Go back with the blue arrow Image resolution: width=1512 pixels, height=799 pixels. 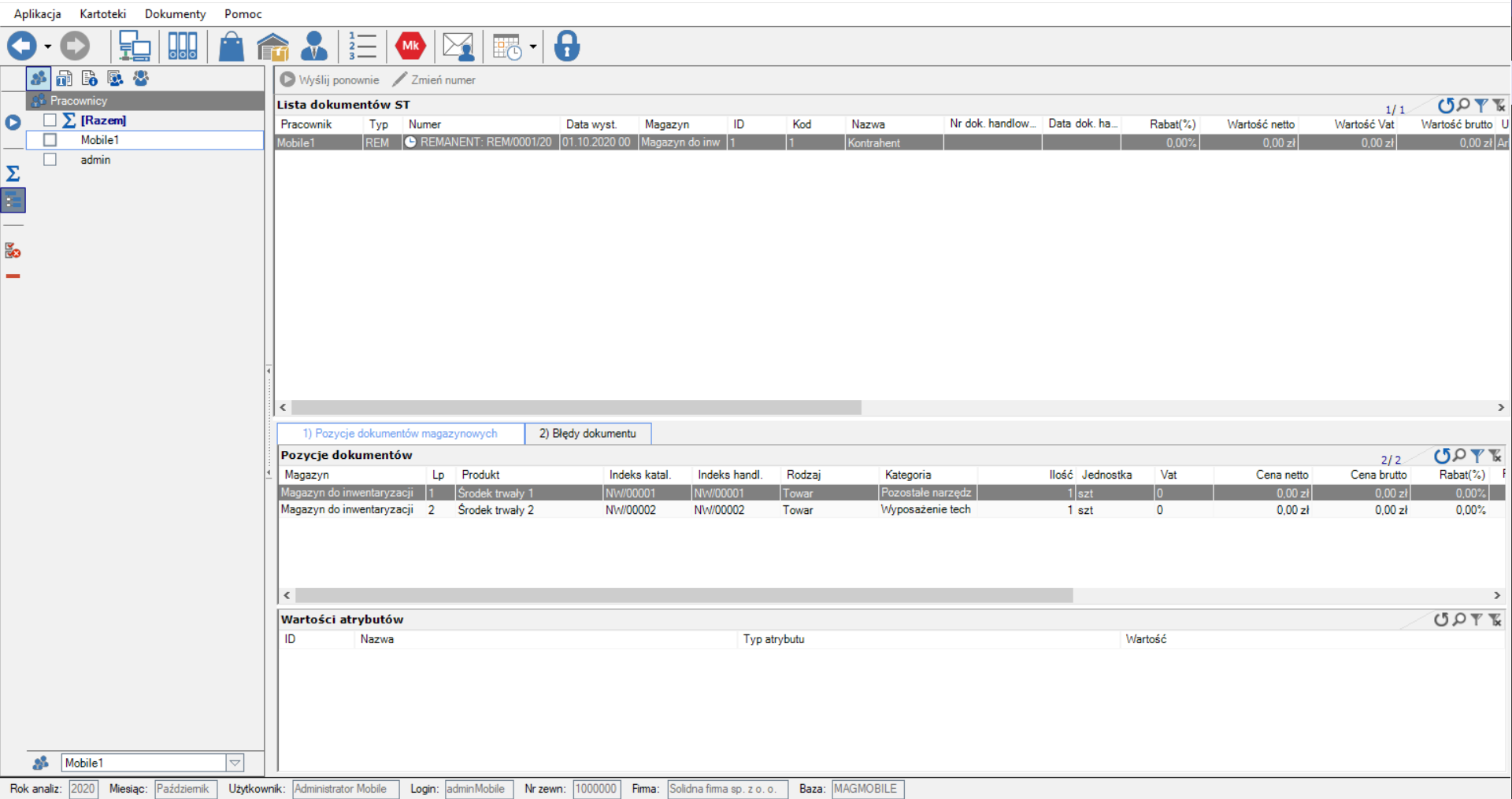pos(22,46)
